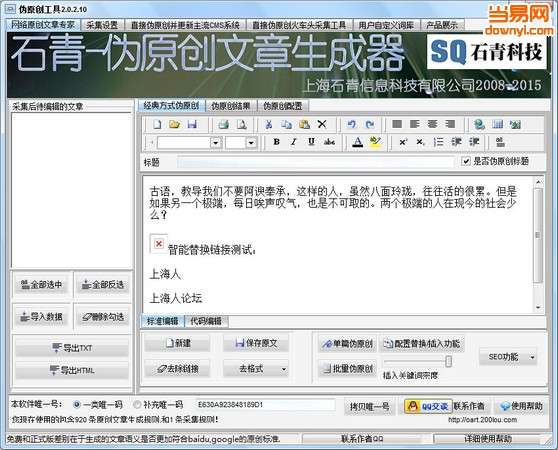The width and height of the screenshot is (558, 450).
Task: Click into the 标题 input field
Action: click(316, 162)
